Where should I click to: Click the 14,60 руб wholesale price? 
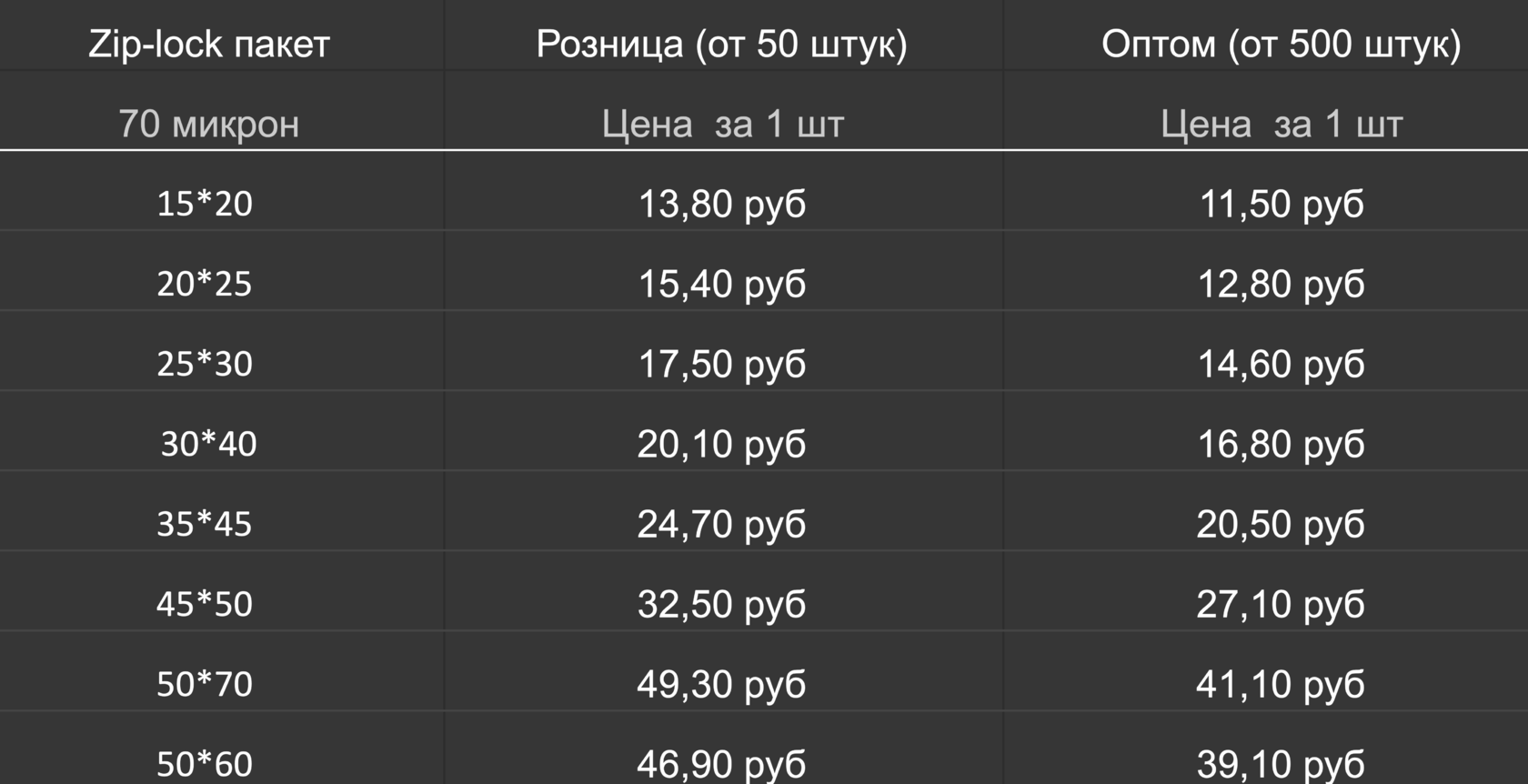pyautogui.click(x=1281, y=364)
